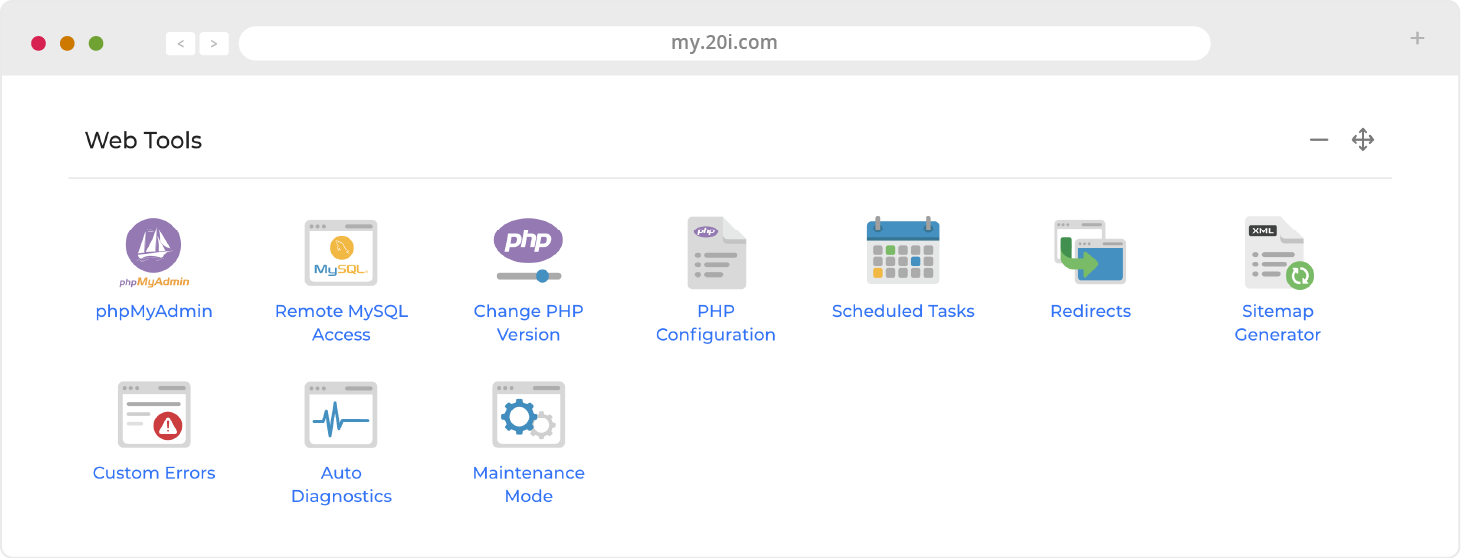Open the Redirects arrow icon
This screenshot has height=558, width=1461.
1090,252
